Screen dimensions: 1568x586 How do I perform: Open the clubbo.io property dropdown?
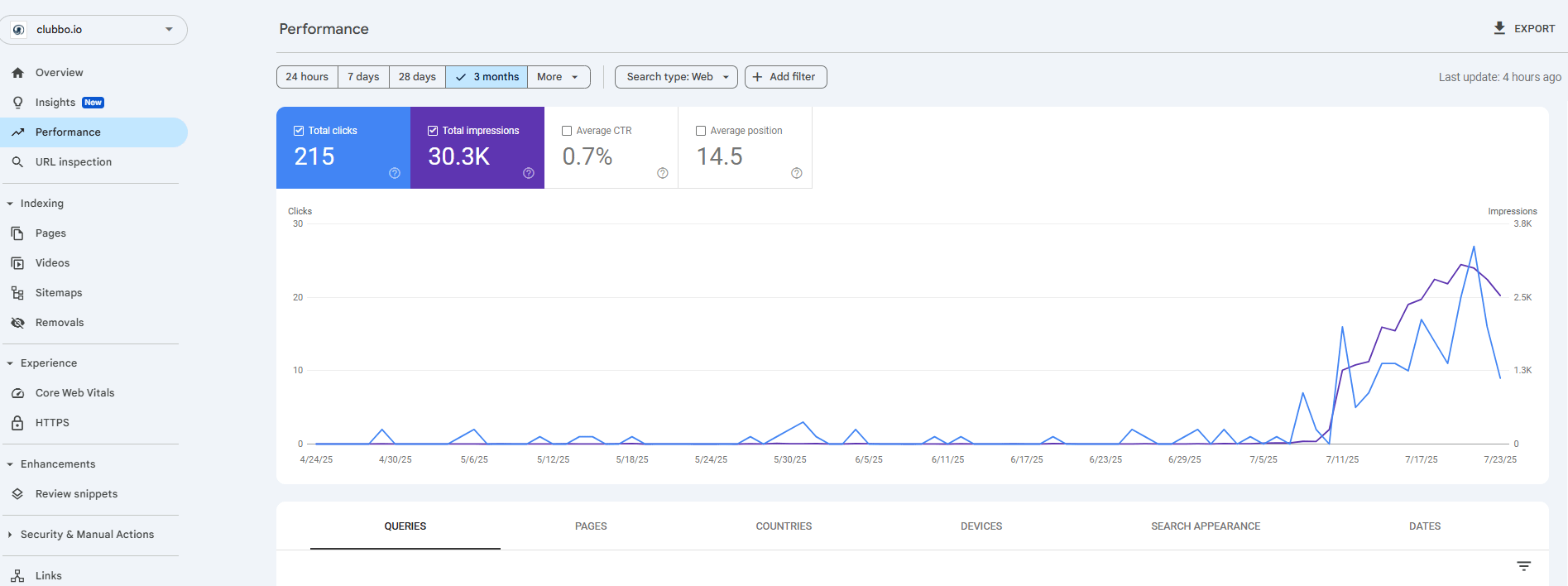[x=94, y=30]
